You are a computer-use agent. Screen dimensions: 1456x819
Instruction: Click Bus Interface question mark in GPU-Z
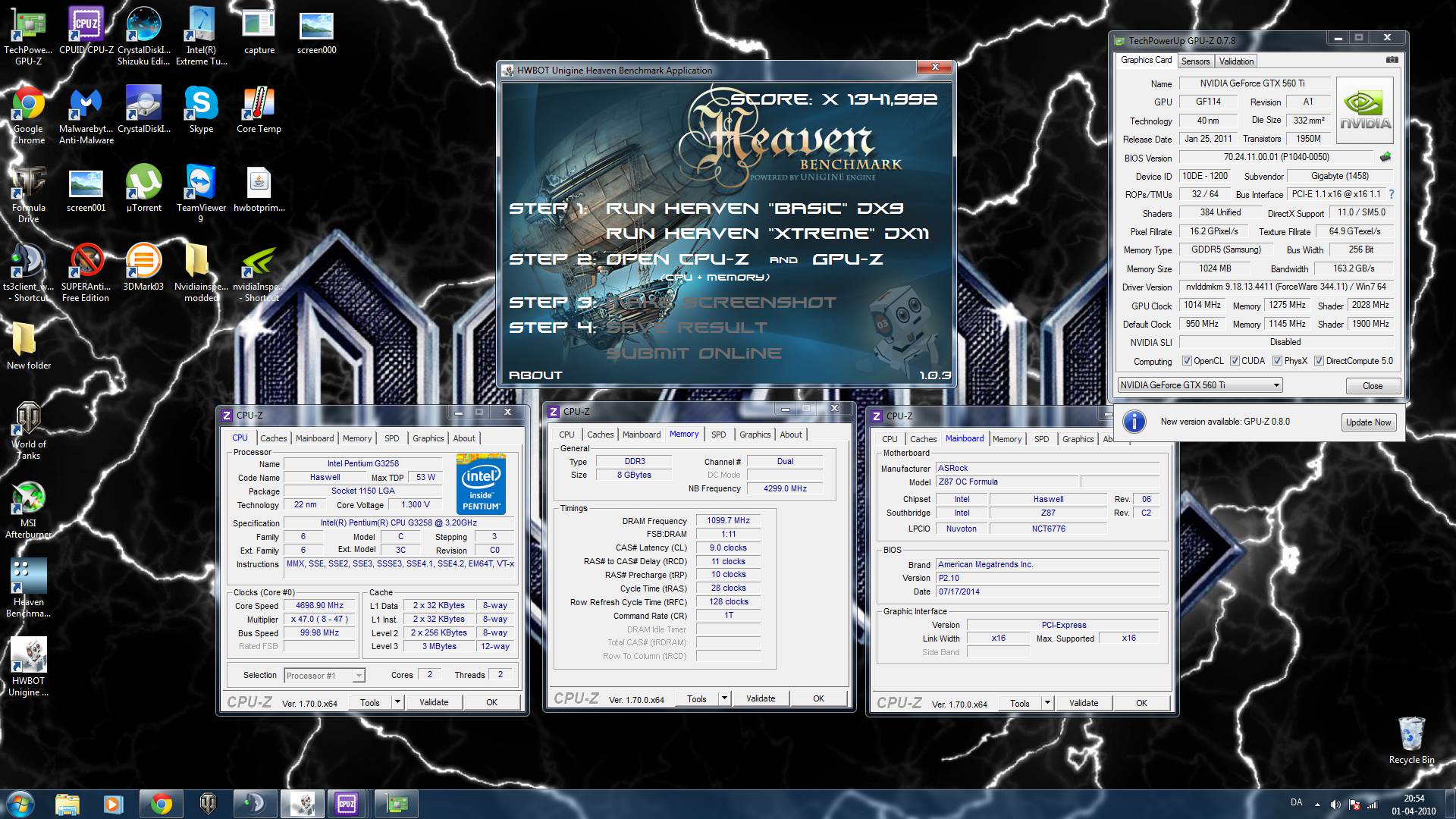tap(1392, 194)
